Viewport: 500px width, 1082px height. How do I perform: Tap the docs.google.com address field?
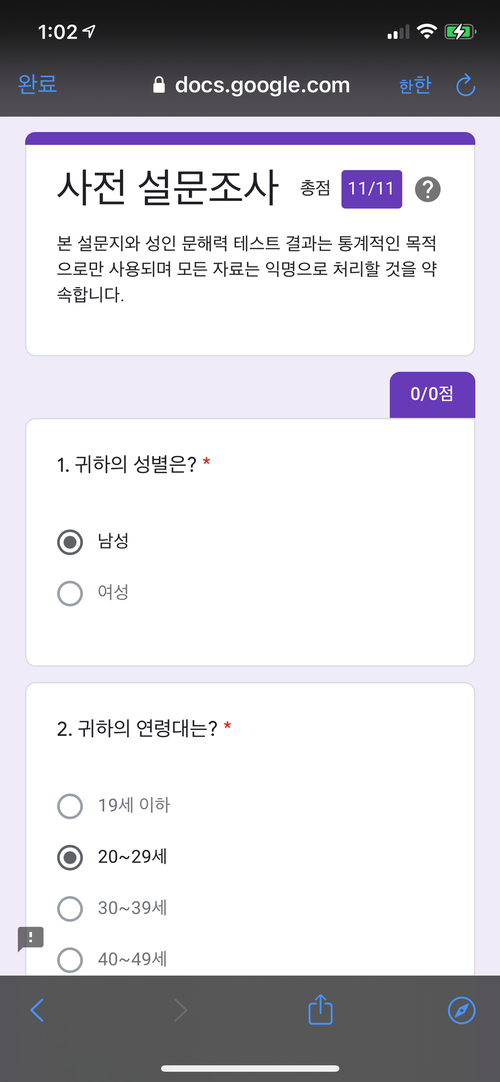click(251, 86)
